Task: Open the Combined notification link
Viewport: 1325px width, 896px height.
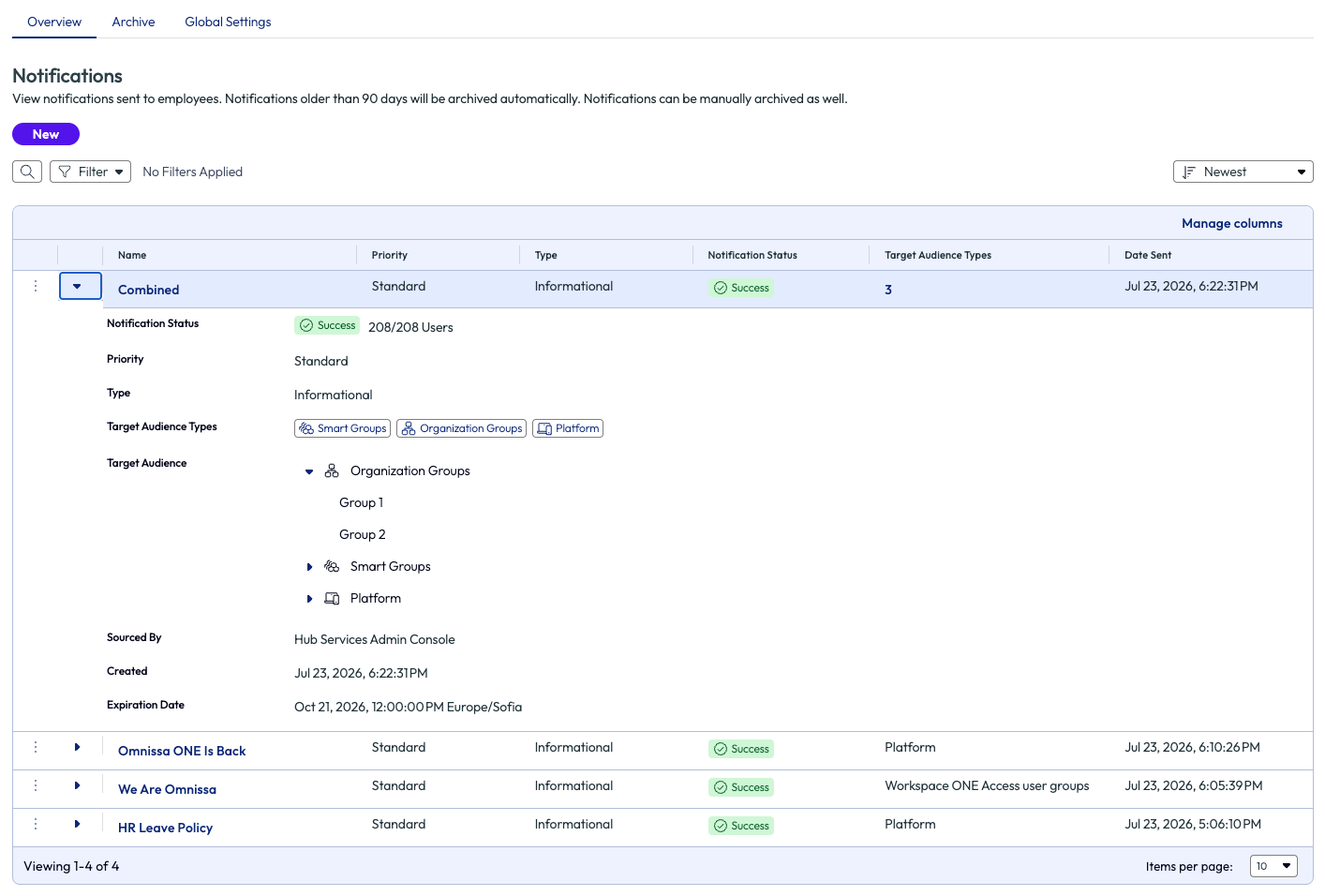Action: [148, 290]
